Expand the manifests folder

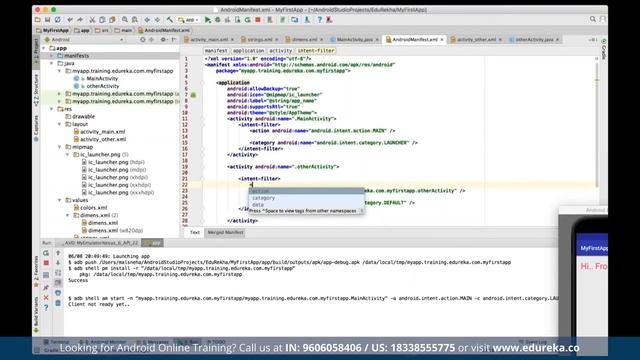click(x=52, y=56)
